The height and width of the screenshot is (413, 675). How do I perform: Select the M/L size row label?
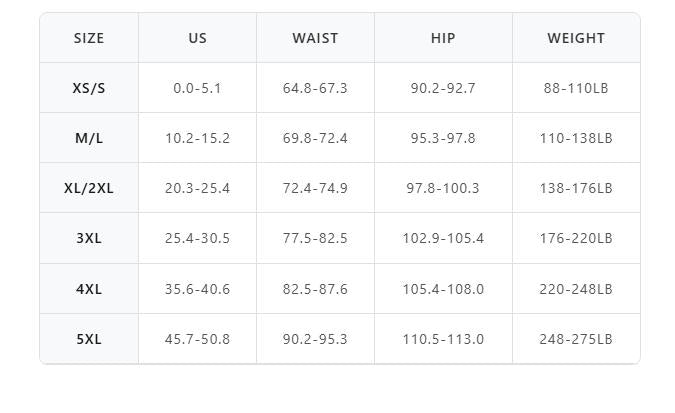coord(89,138)
